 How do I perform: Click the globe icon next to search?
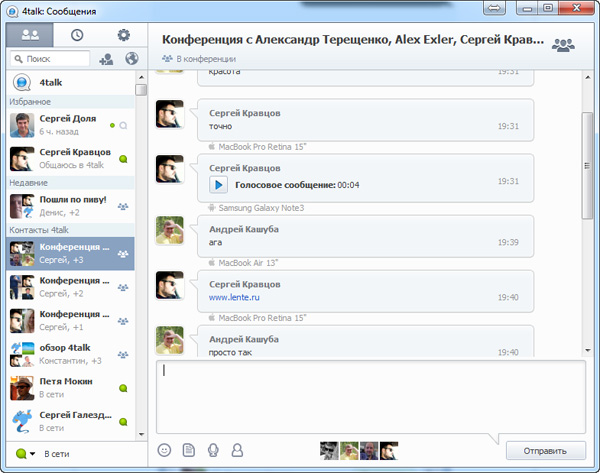[131, 60]
